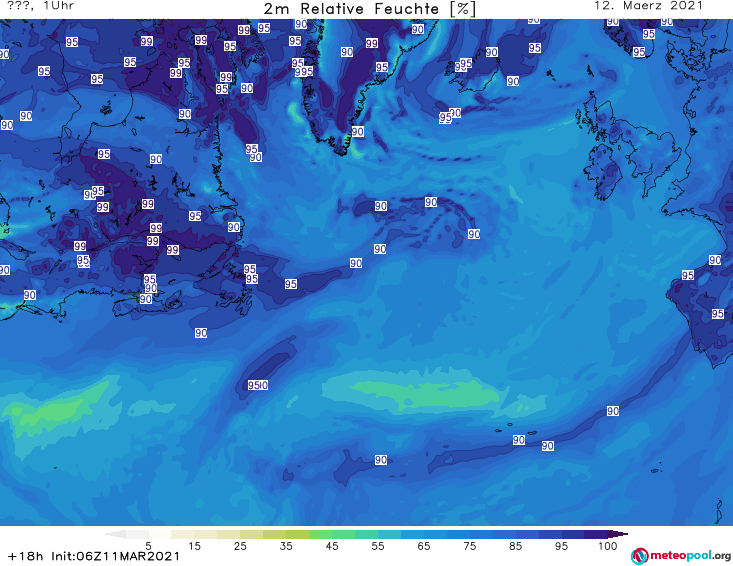Click the legend value '100'
733x566 pixels.
pyautogui.click(x=608, y=546)
